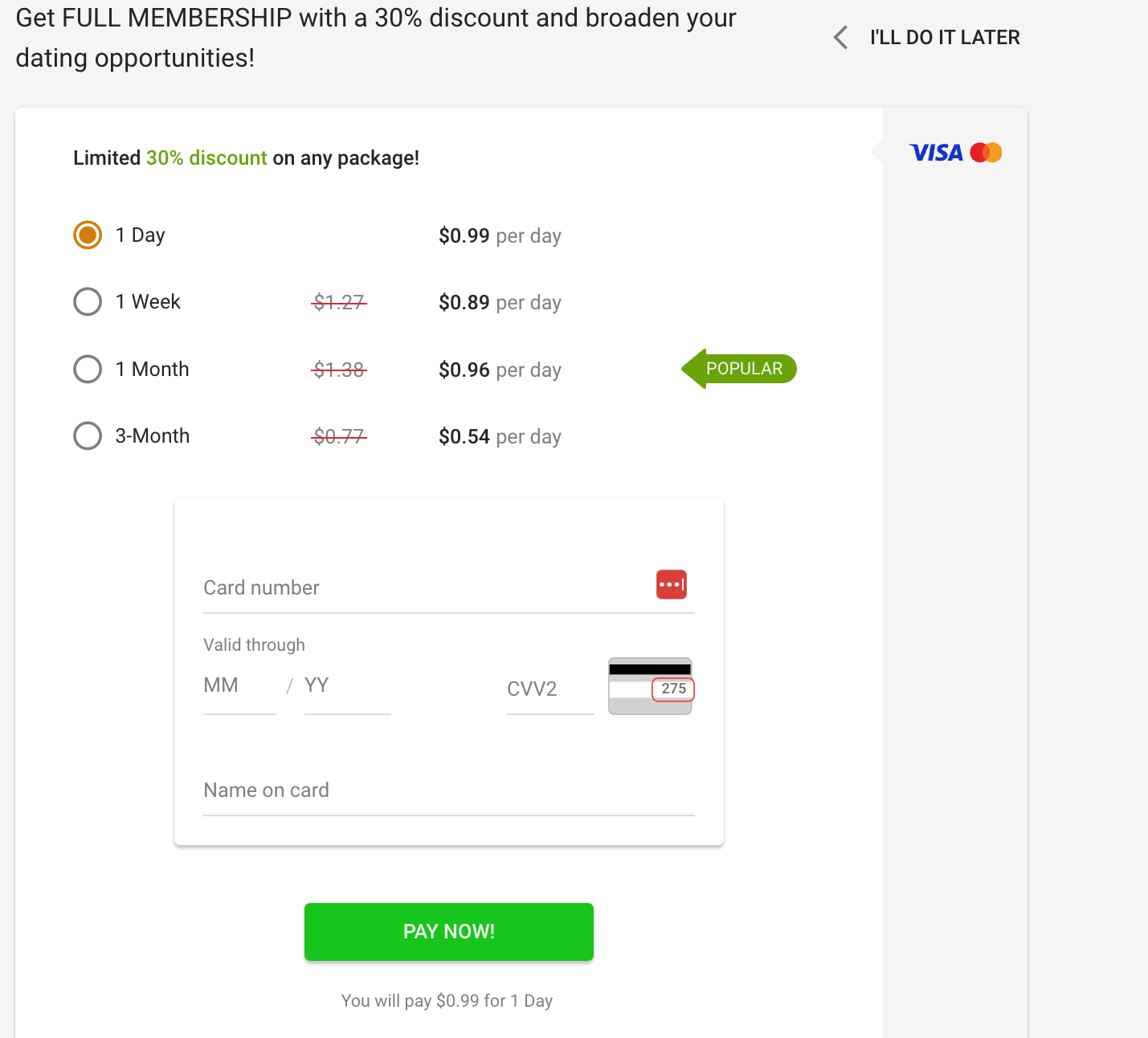Click the CVV card illustration icon
1148x1038 pixels.
650,686
